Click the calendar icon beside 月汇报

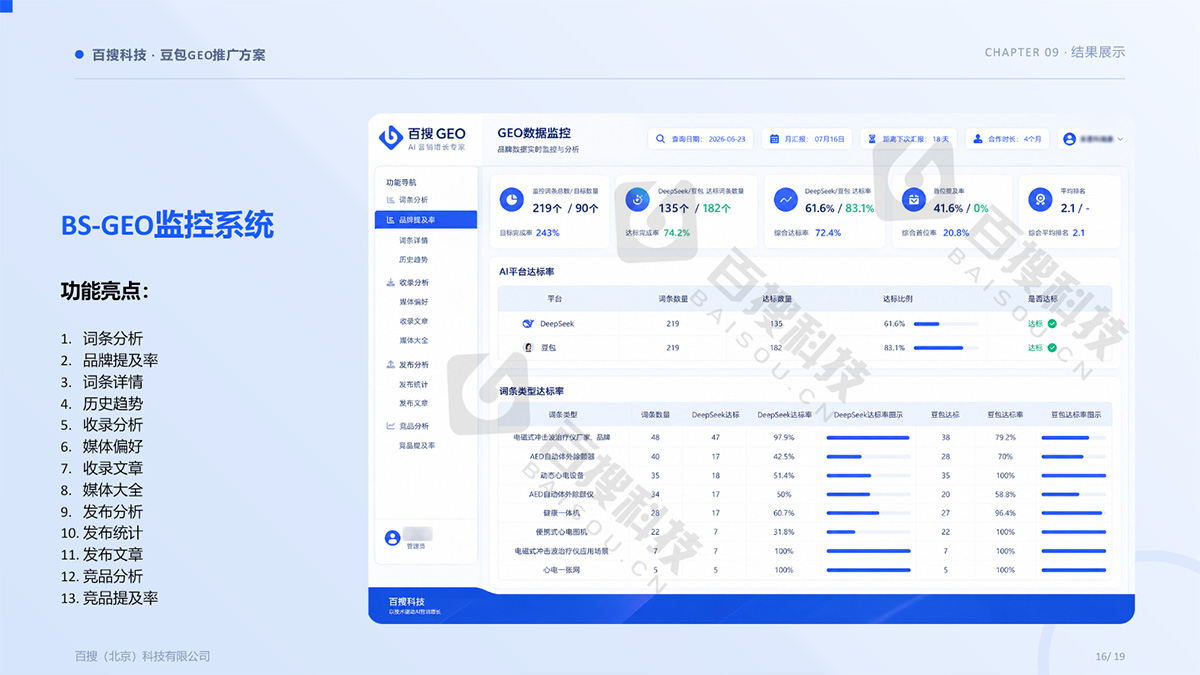pos(774,139)
